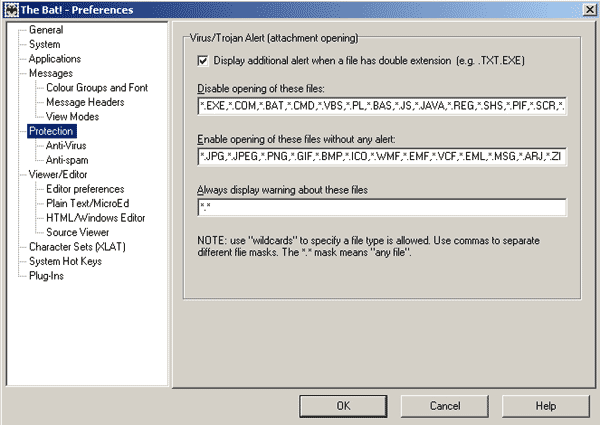Select Applications in the tree
Image resolution: width=600 pixels, height=425 pixels.
(55, 59)
